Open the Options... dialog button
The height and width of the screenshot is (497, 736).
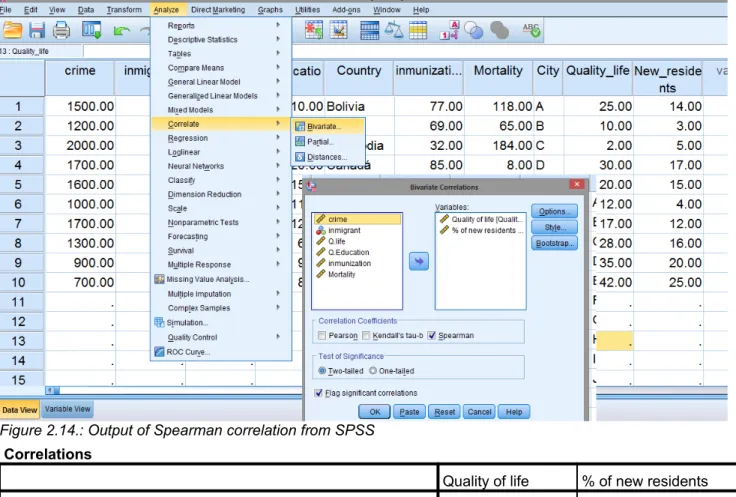tap(554, 211)
